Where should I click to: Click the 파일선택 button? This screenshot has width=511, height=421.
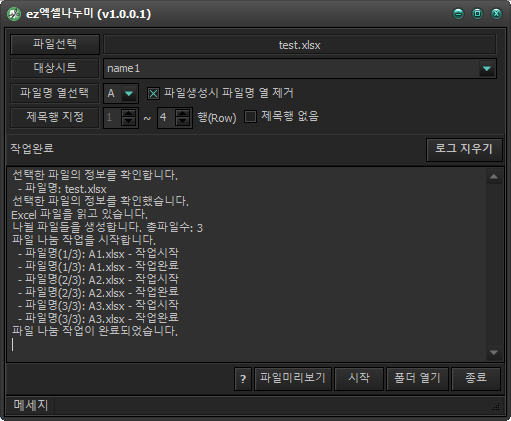point(55,44)
